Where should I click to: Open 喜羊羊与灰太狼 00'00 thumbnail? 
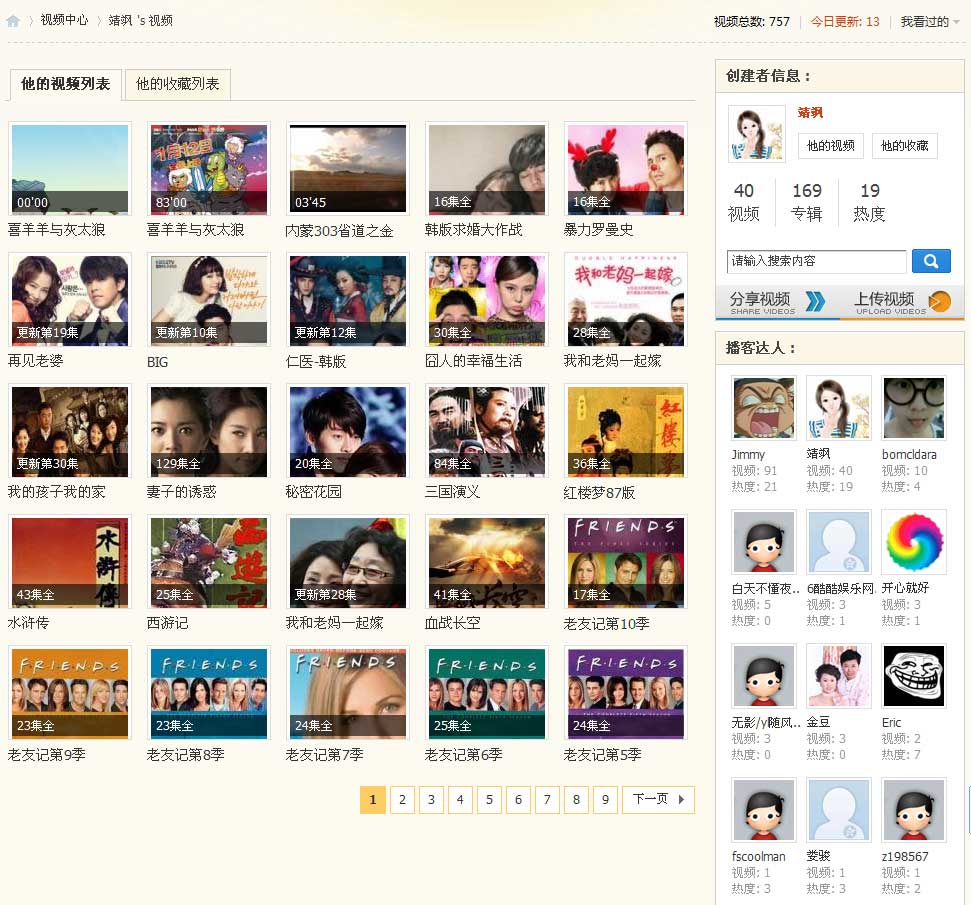click(70, 168)
